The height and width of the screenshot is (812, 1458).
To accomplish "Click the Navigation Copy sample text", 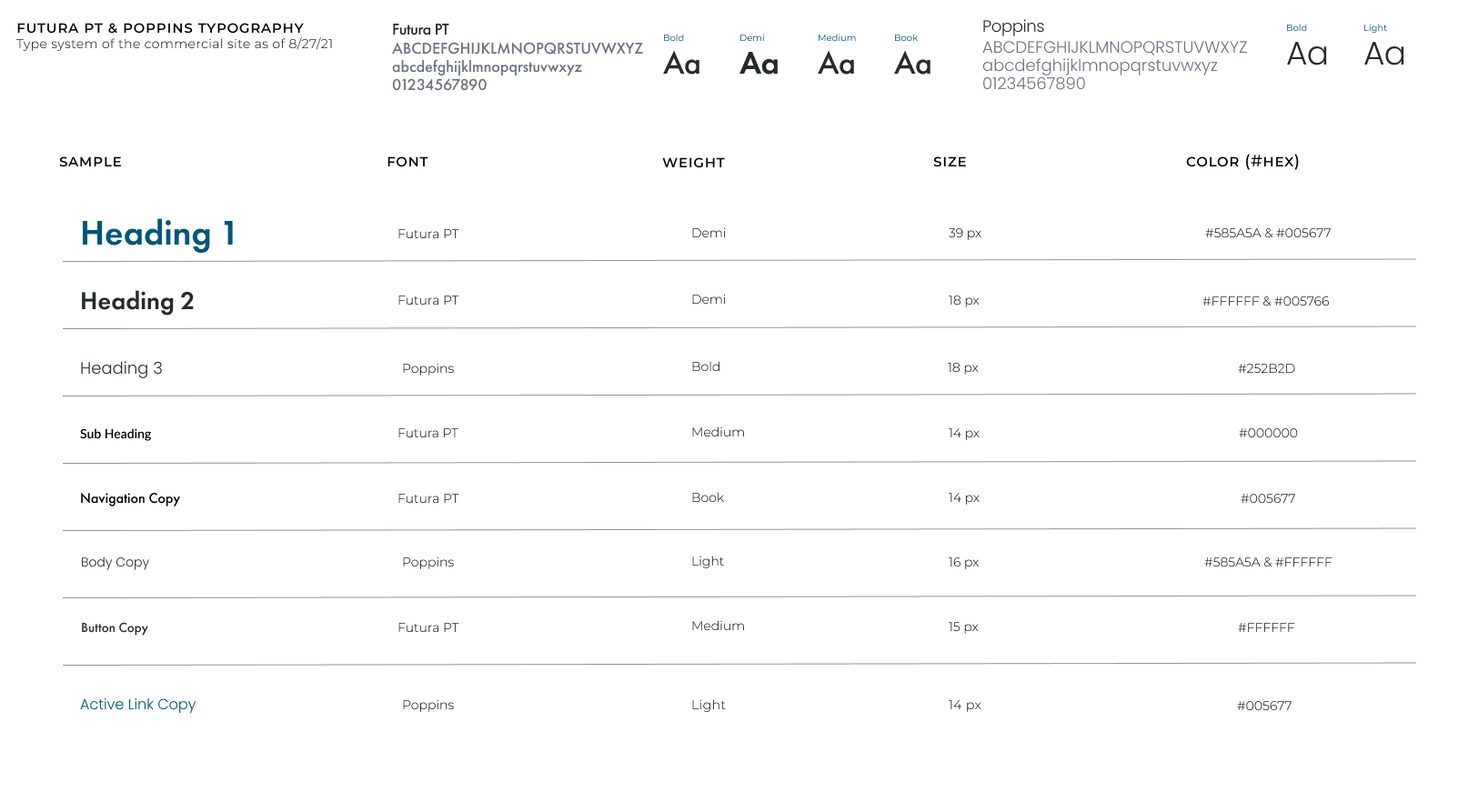I will [x=130, y=498].
